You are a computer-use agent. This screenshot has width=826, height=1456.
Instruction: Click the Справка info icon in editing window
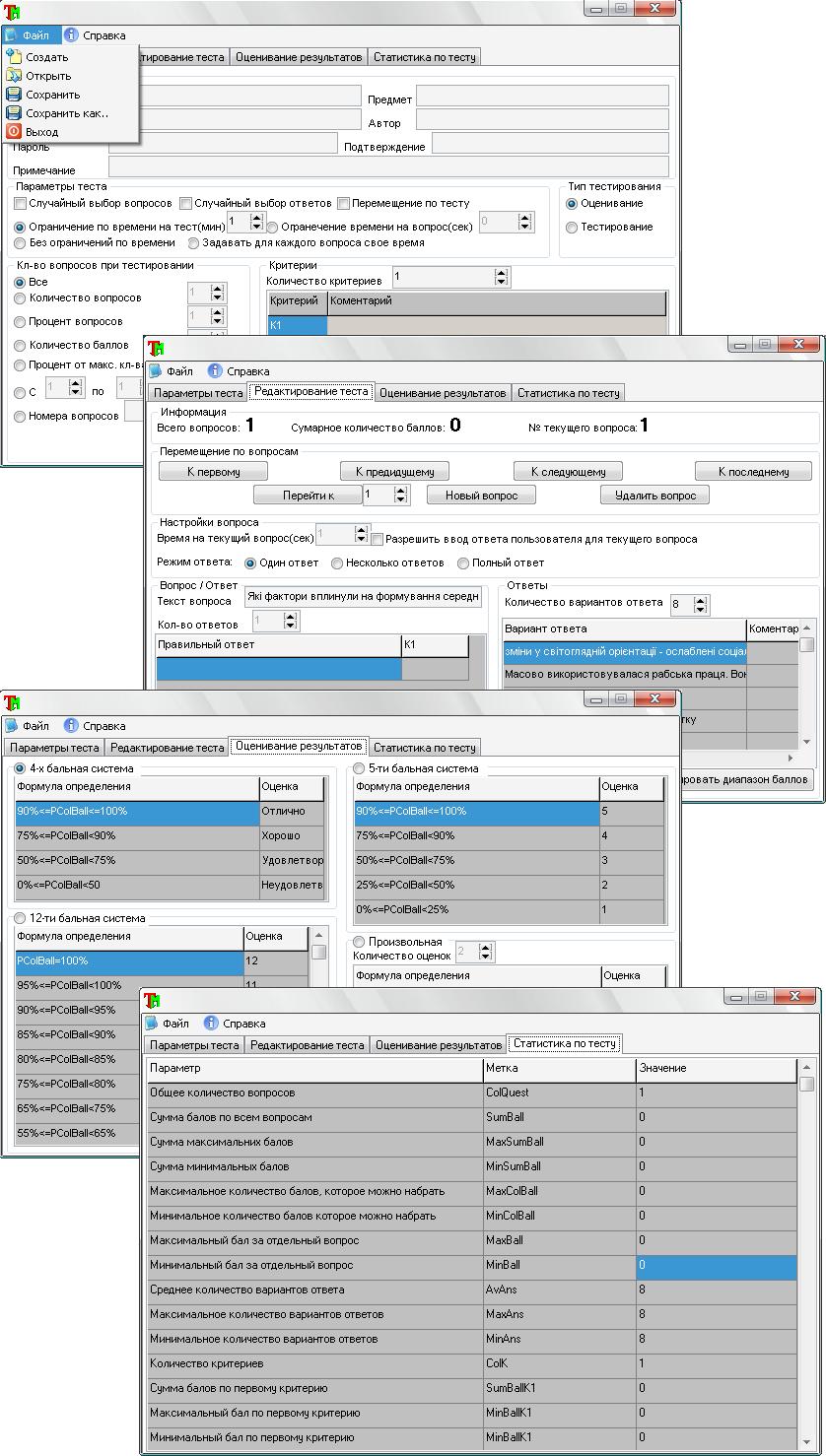(215, 371)
